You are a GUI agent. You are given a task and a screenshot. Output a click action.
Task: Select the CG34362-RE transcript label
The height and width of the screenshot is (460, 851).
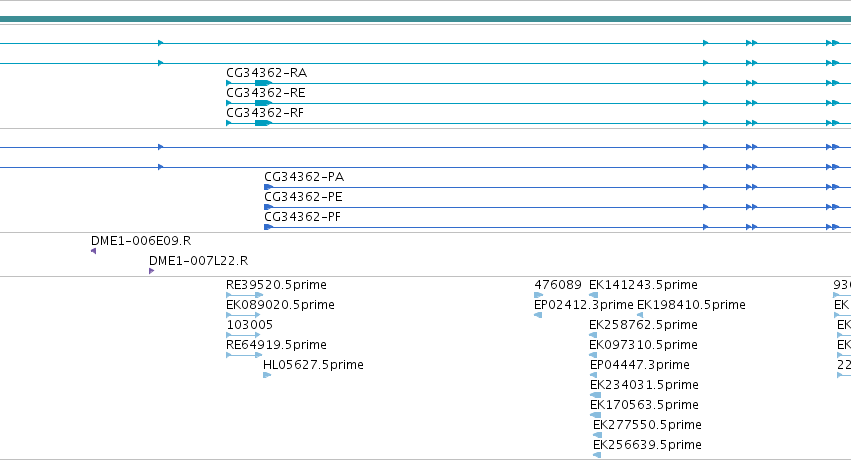[265, 93]
